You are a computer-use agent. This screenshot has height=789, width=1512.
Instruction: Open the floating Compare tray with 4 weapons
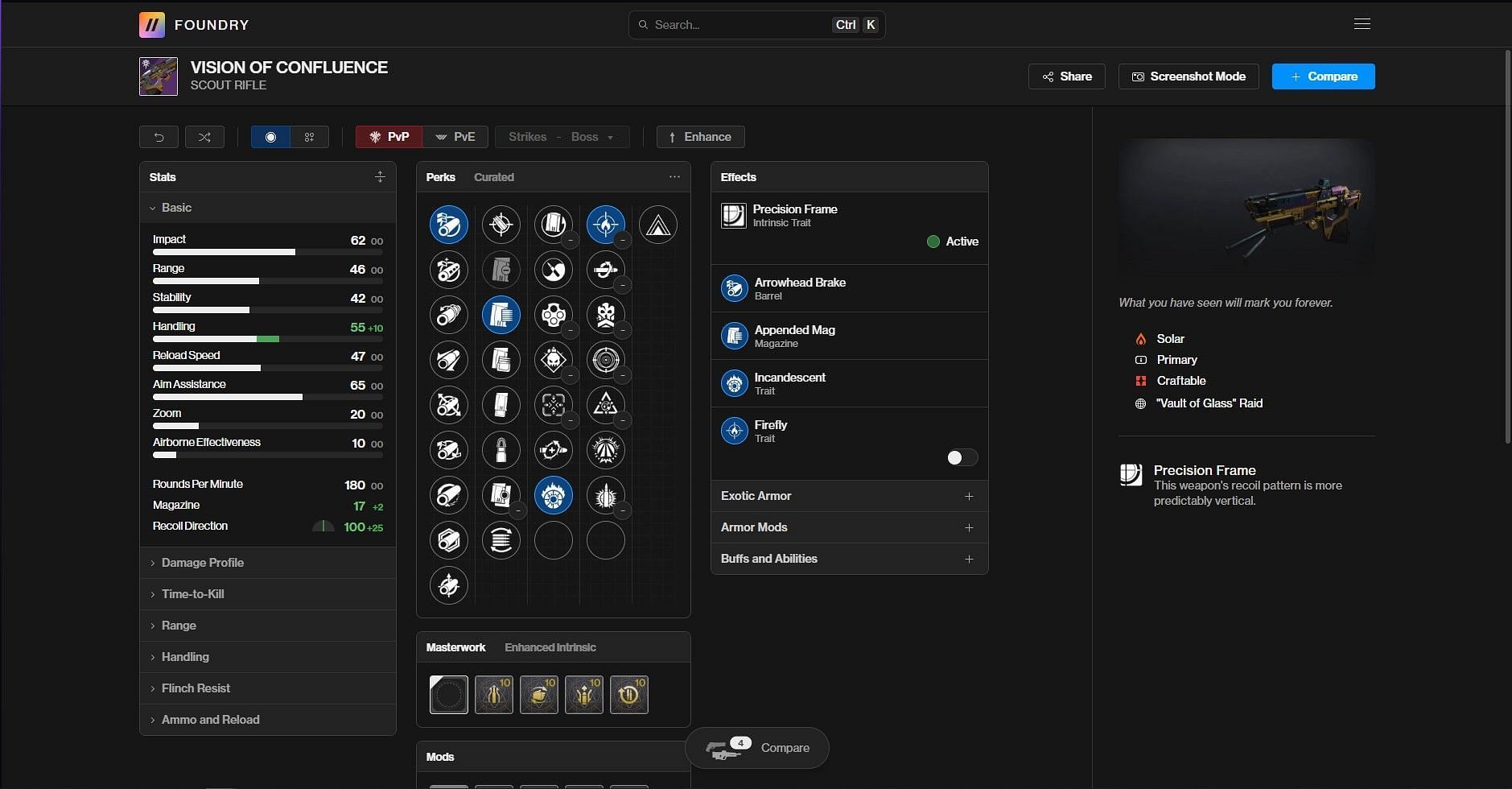tap(757, 748)
